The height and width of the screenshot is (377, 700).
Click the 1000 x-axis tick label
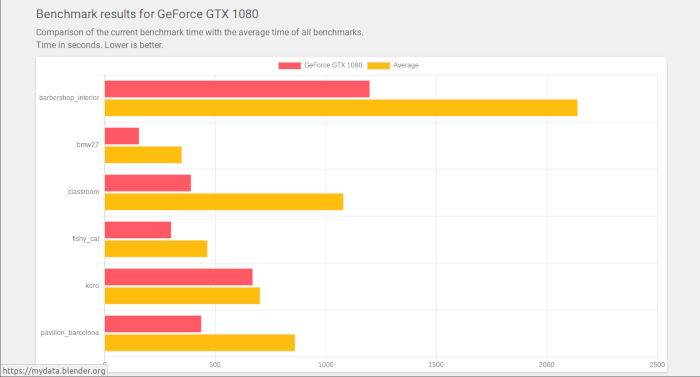click(326, 364)
